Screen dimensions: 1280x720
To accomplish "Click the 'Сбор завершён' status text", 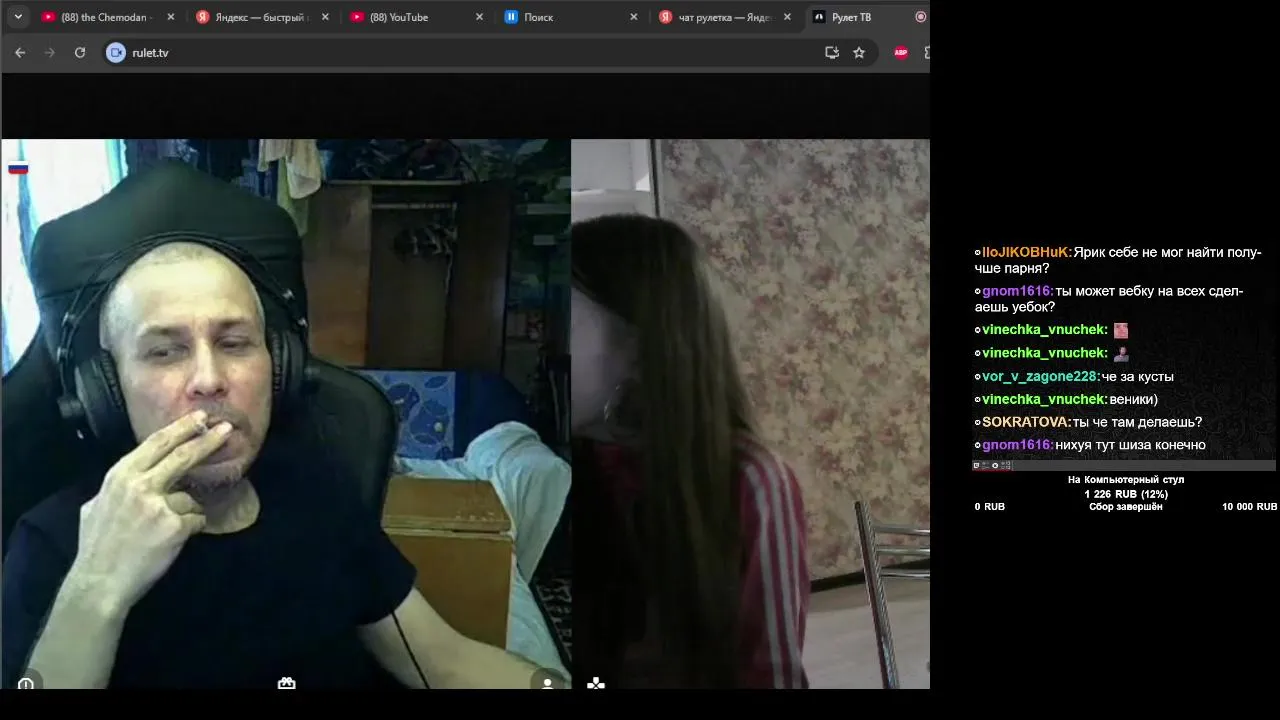I will click(x=1126, y=507).
